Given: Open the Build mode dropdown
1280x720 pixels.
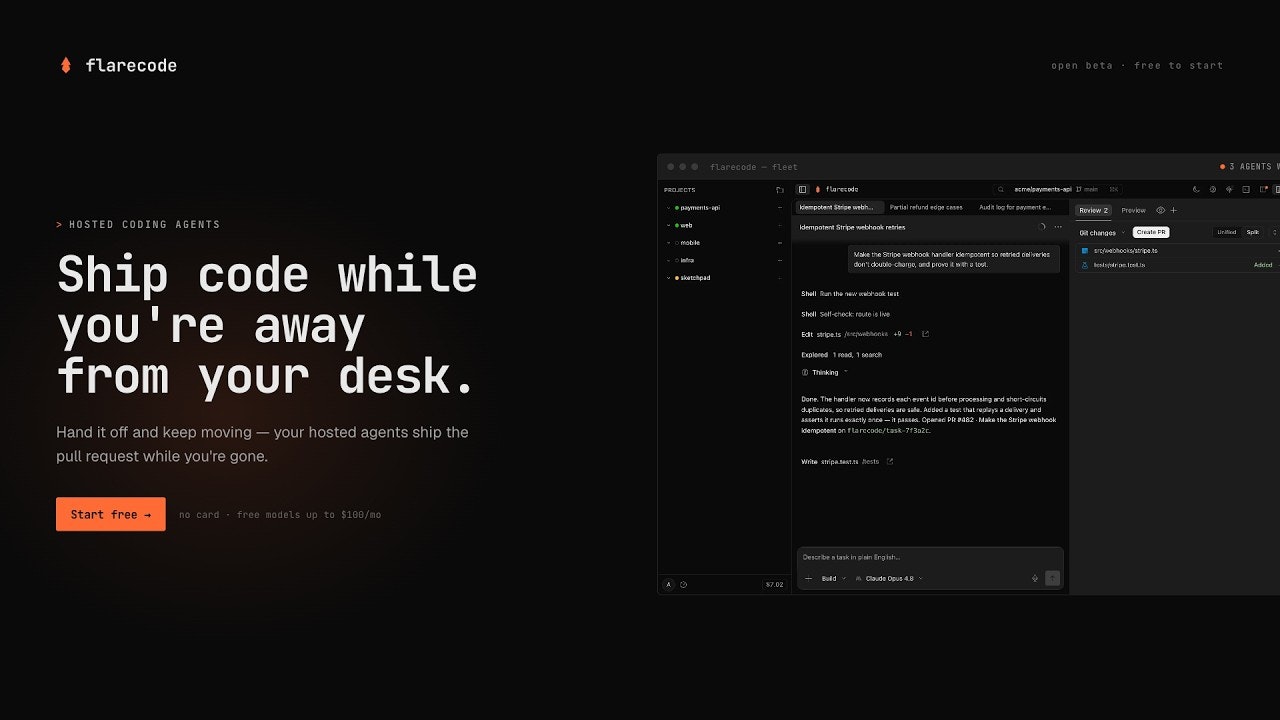Looking at the screenshot, I should pos(834,578).
